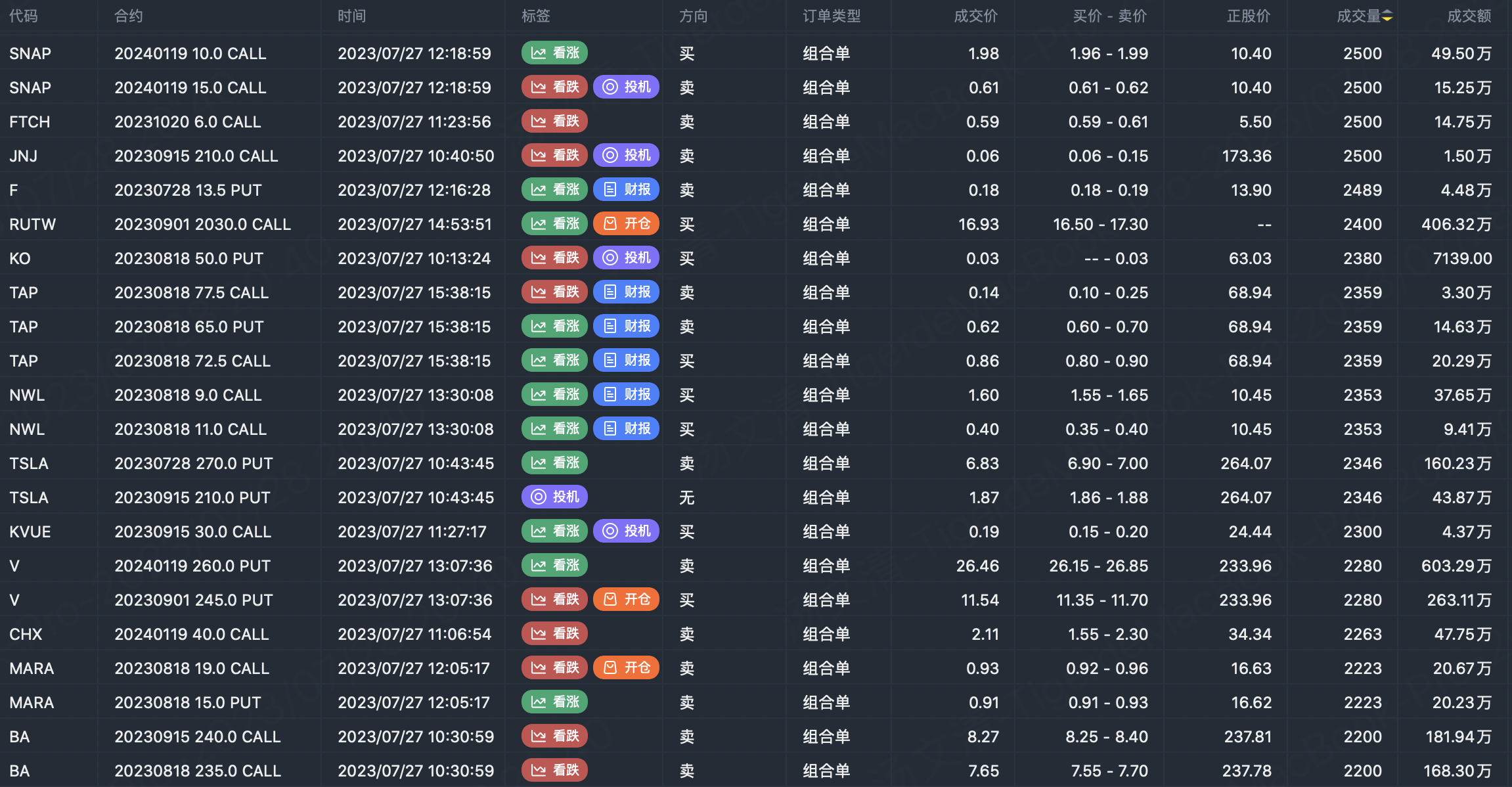
Task: Click trade price 16.93
Action: 979,224
